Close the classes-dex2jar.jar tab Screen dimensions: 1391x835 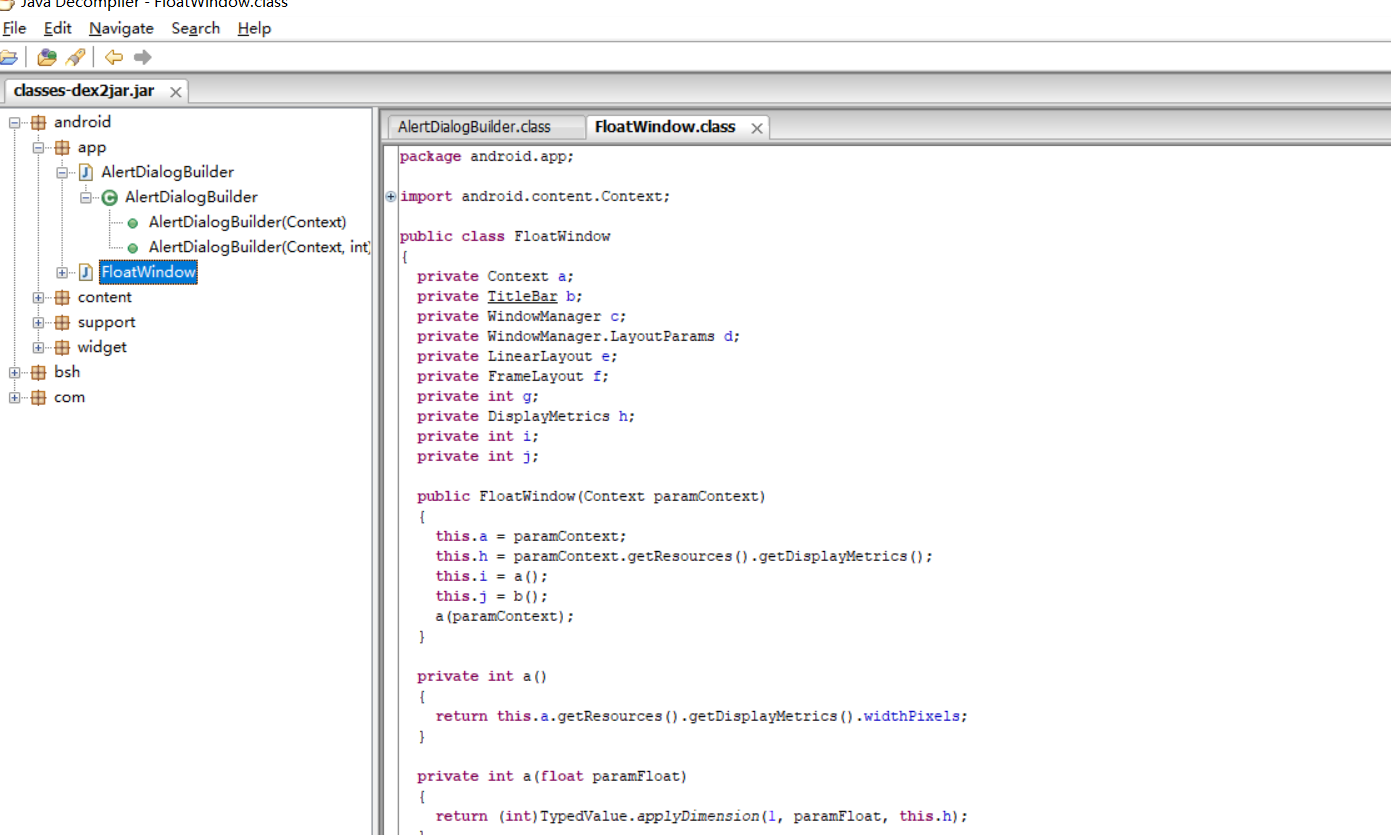[x=175, y=92]
